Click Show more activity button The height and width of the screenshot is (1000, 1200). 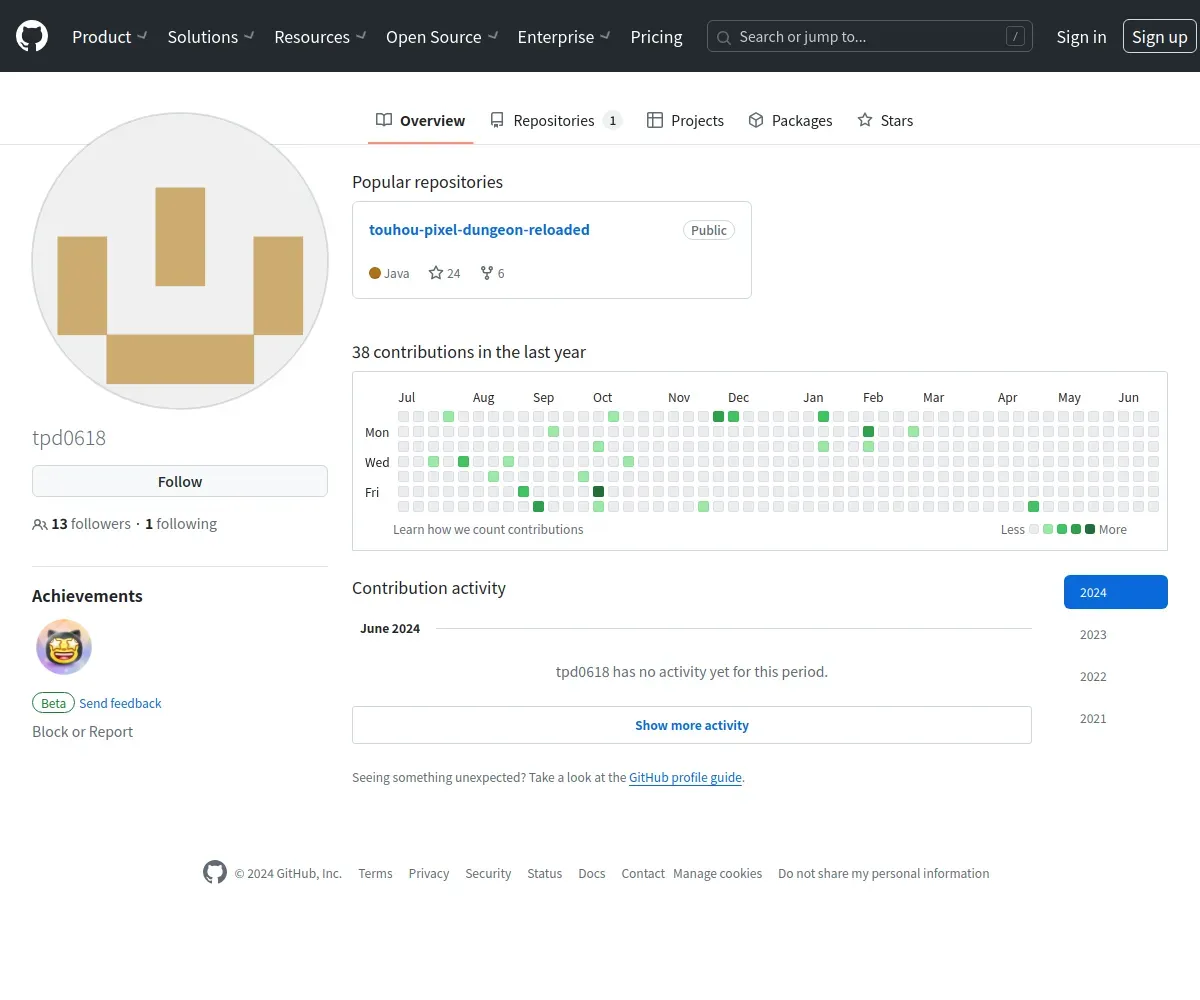tap(692, 725)
